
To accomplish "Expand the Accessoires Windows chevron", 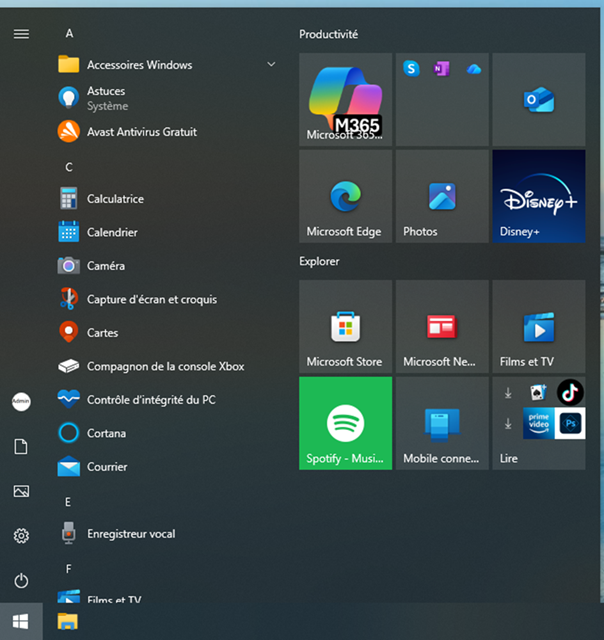I will click(271, 64).
